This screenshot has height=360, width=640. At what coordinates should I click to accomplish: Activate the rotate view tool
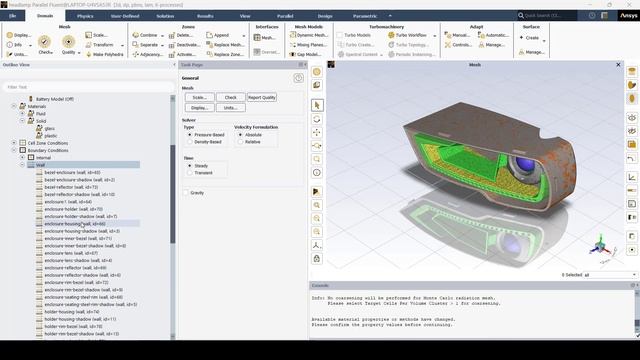click(317, 119)
